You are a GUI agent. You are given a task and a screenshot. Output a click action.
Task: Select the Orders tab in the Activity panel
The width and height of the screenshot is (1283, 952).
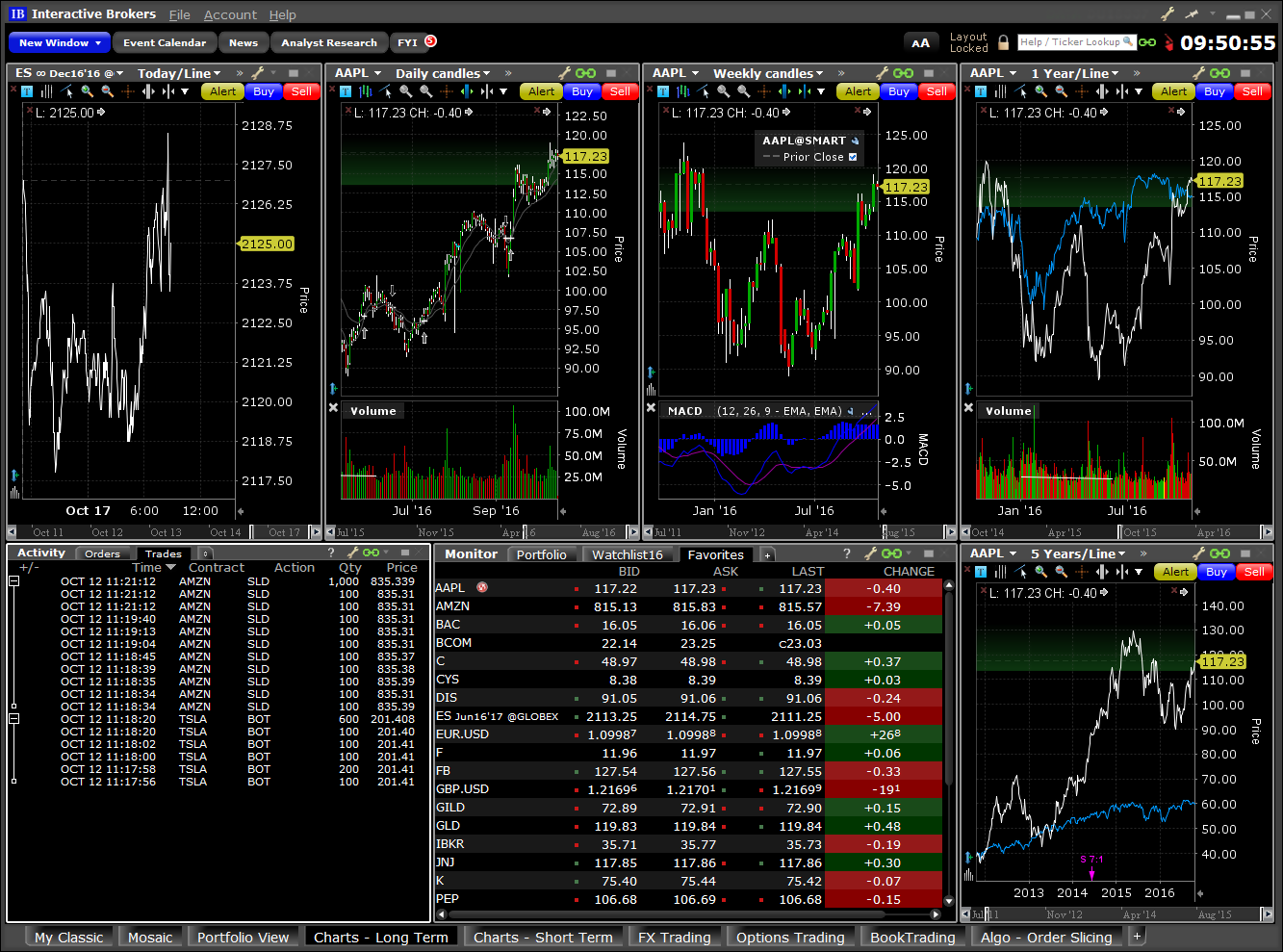pyautogui.click(x=105, y=553)
